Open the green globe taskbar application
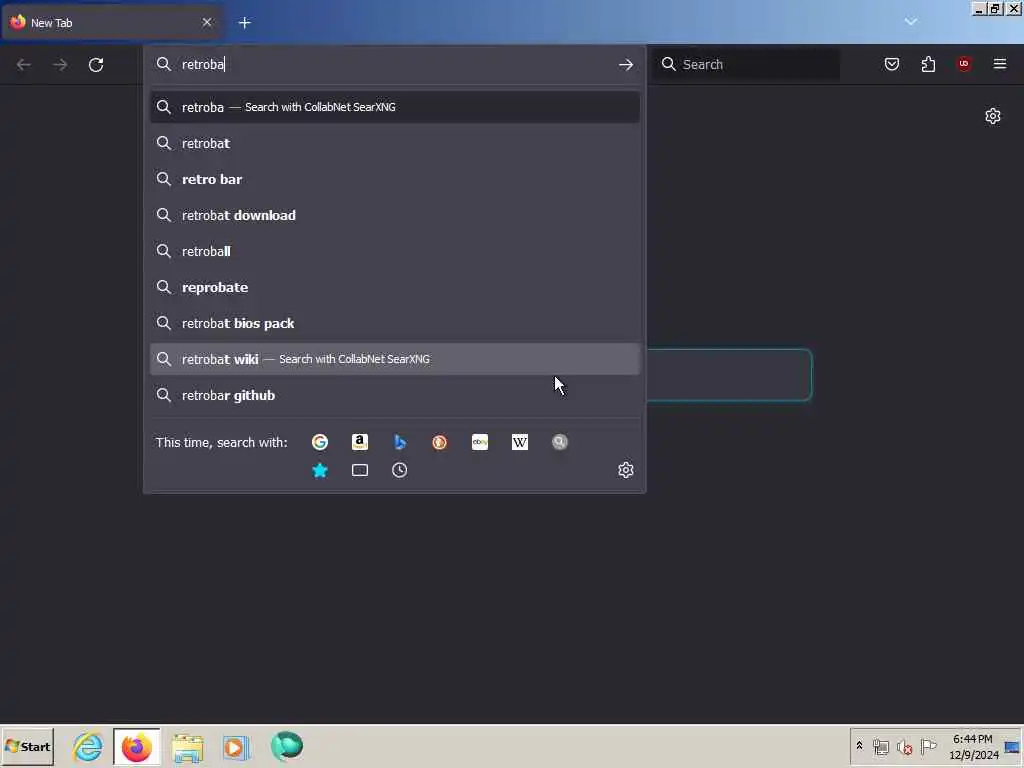Viewport: 1024px width, 768px height. [287, 746]
